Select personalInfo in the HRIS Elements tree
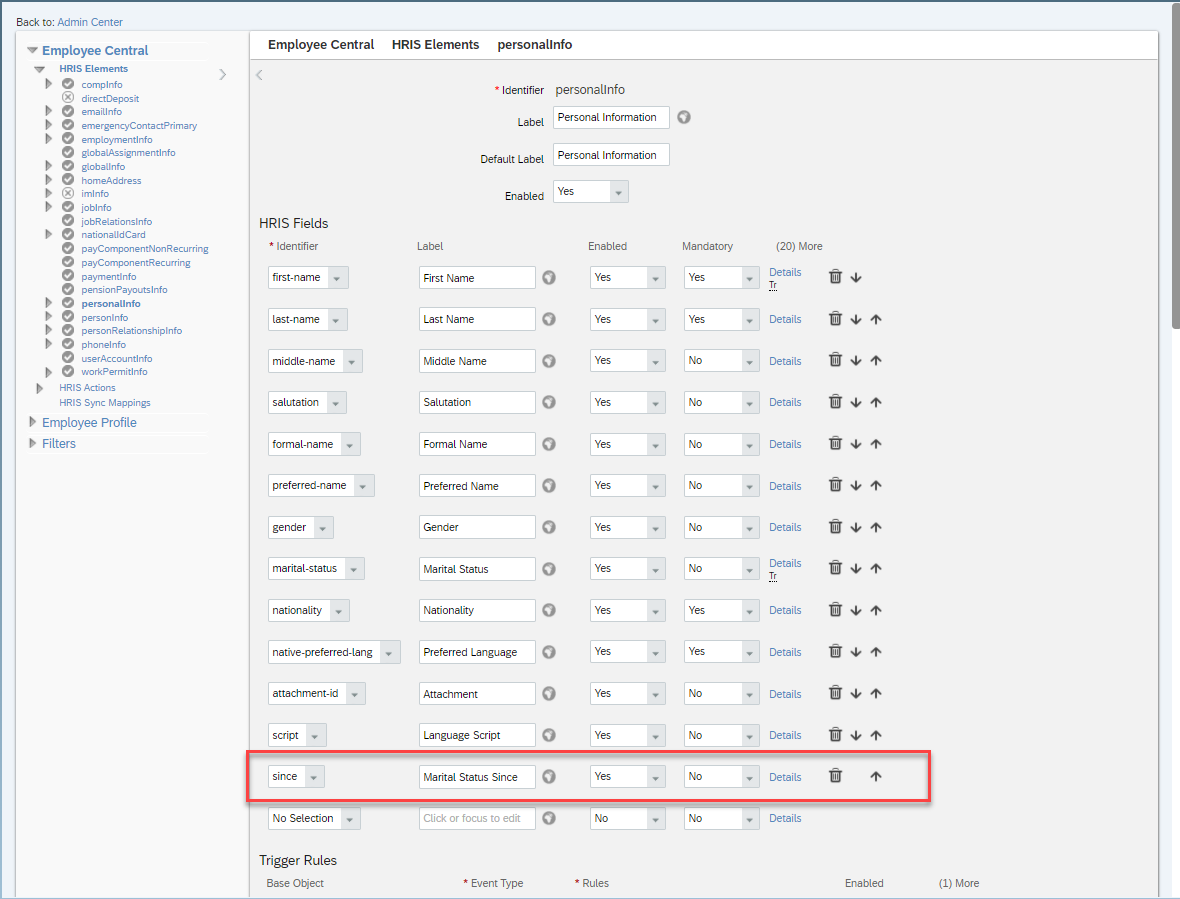Viewport: 1180px width, 899px height. click(x=111, y=304)
